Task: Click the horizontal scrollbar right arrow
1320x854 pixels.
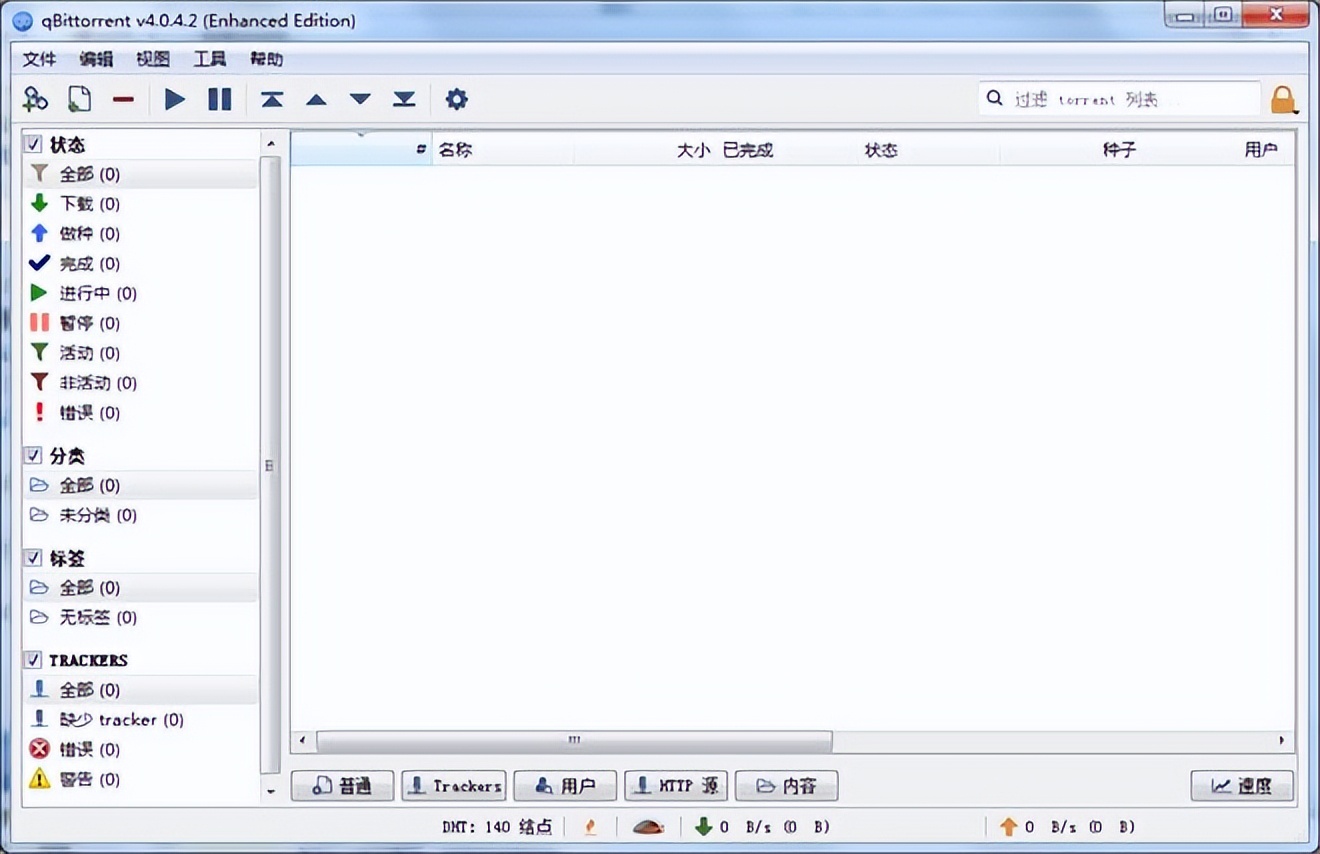Action: pyautogui.click(x=1282, y=741)
